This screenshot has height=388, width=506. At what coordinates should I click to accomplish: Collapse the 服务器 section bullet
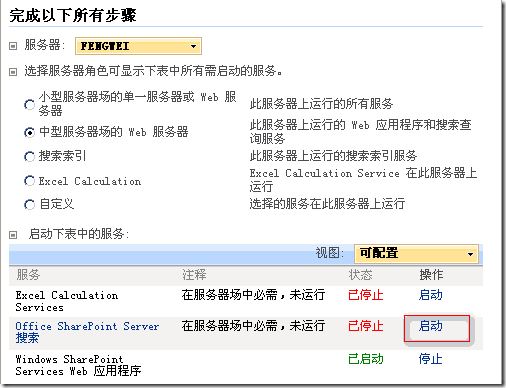point(13,46)
